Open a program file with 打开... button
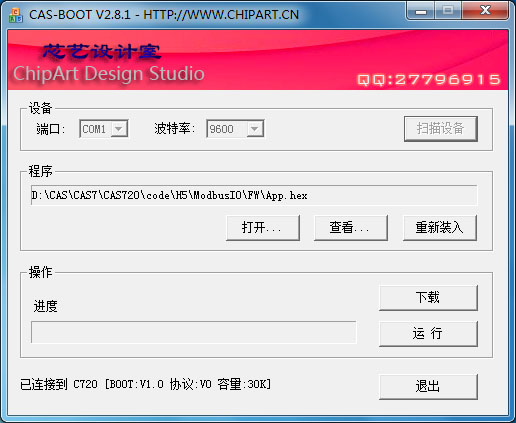The width and height of the screenshot is (516, 423). tap(263, 228)
